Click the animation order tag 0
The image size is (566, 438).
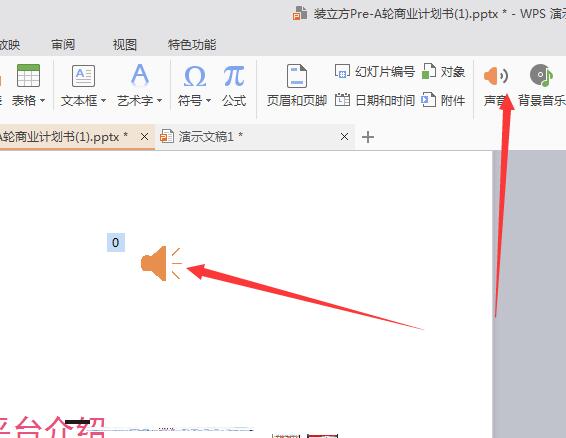tap(116, 242)
